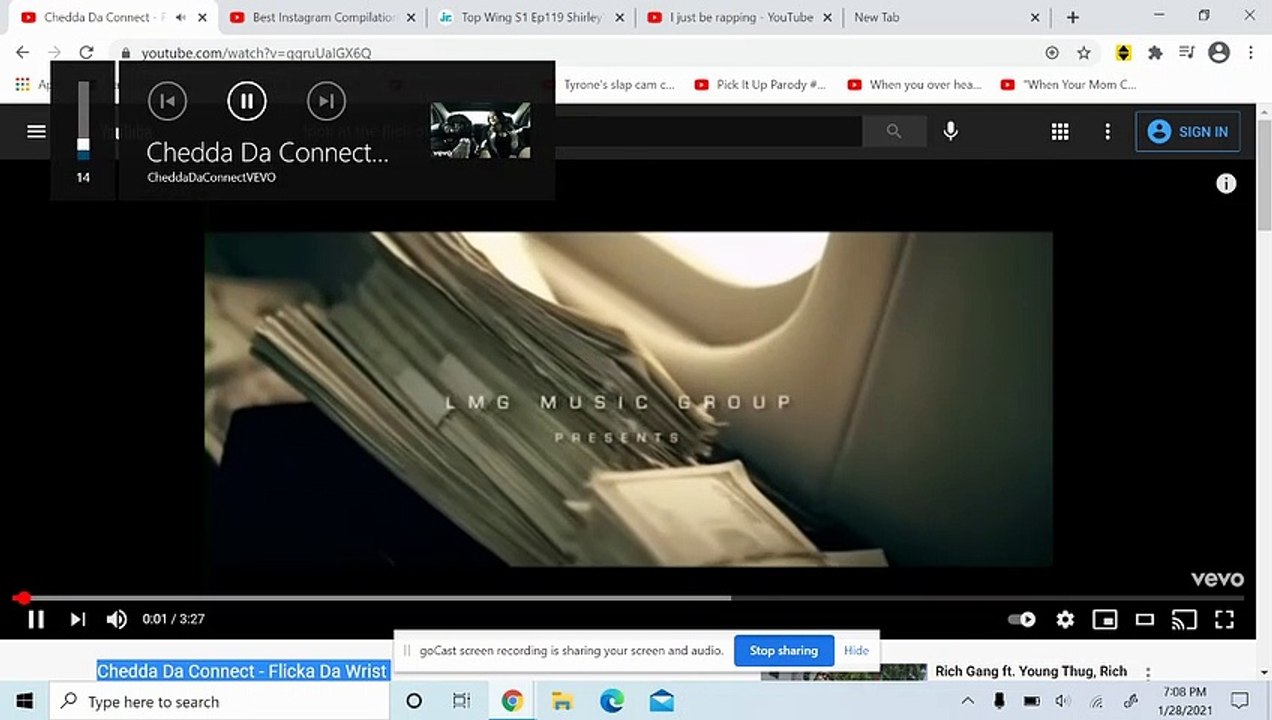Viewport: 1272px width, 720px height.
Task: Open taskbar speaker volume icon
Action: pyautogui.click(x=1063, y=702)
